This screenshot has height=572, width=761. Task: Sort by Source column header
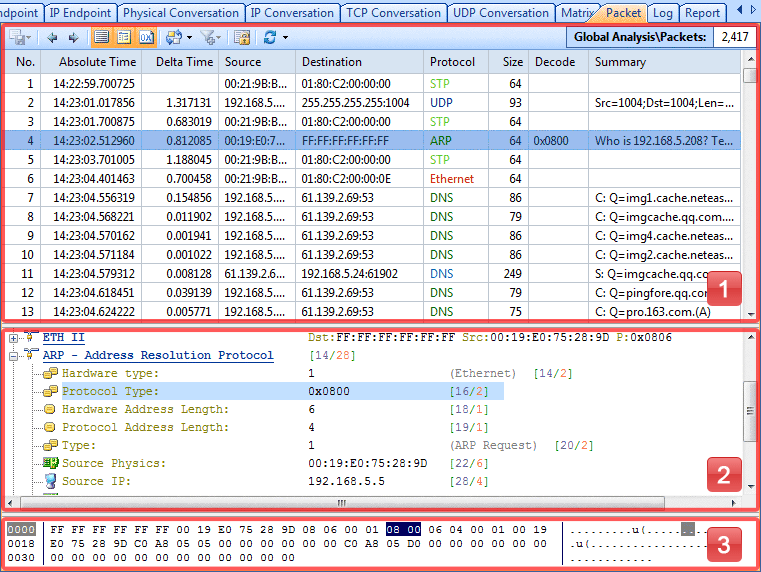(257, 62)
